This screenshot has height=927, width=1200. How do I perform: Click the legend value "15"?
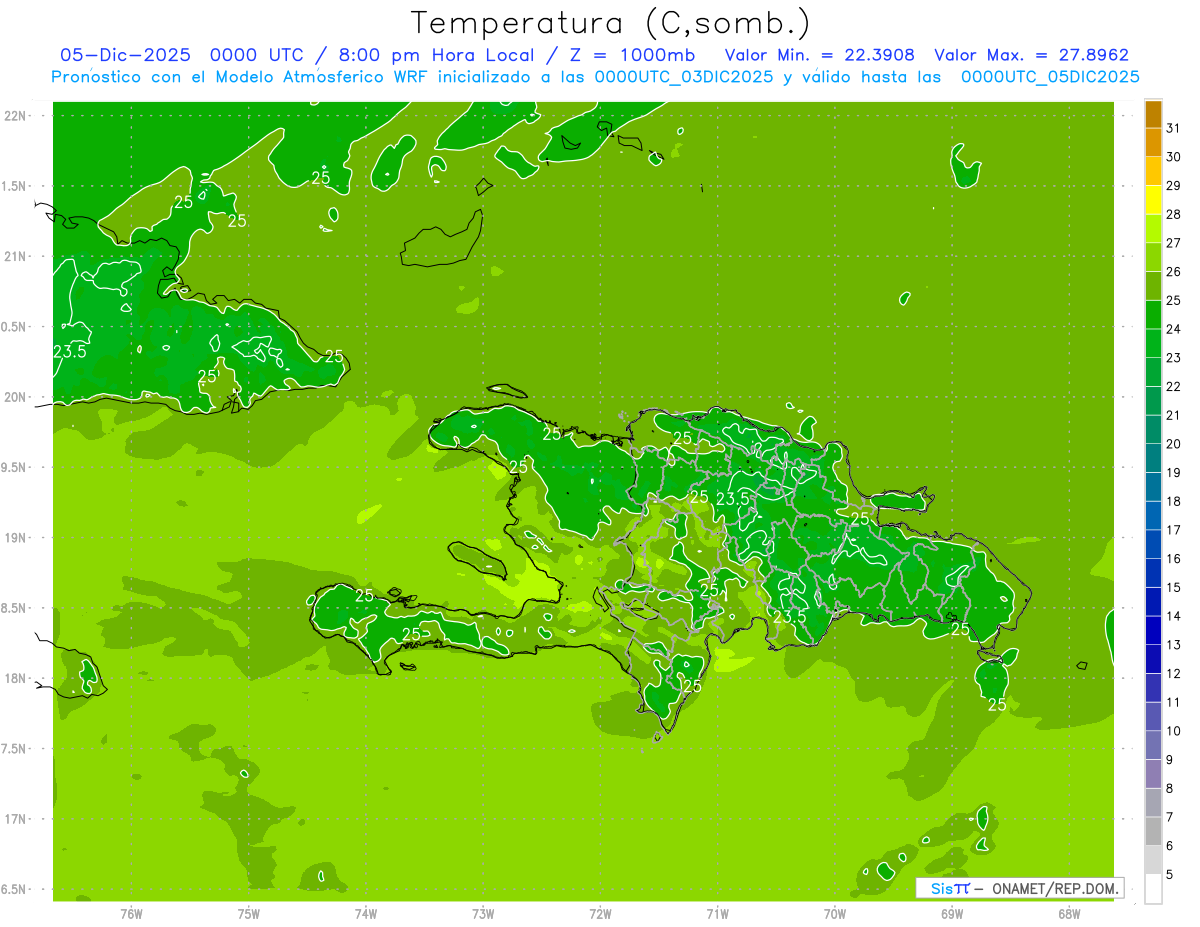[x=1174, y=587]
